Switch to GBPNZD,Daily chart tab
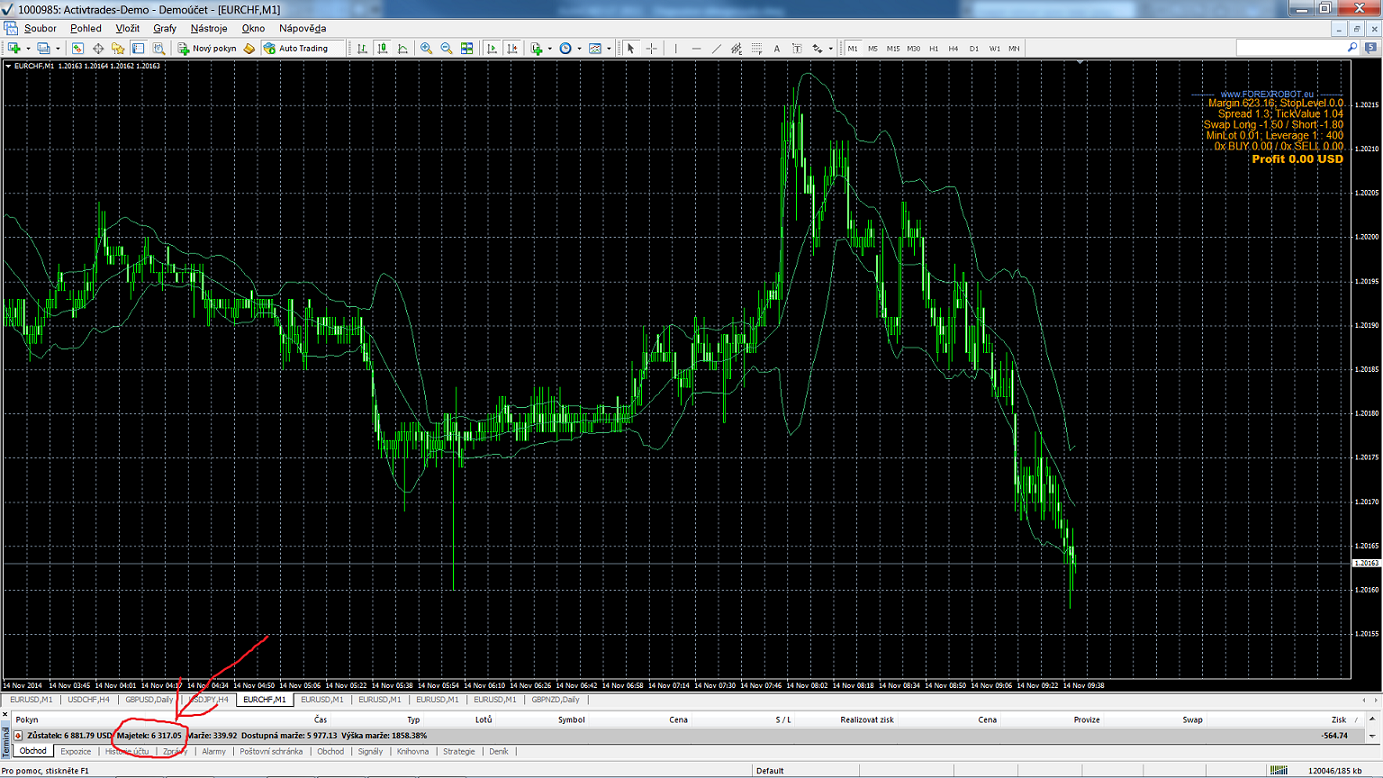 pos(555,700)
